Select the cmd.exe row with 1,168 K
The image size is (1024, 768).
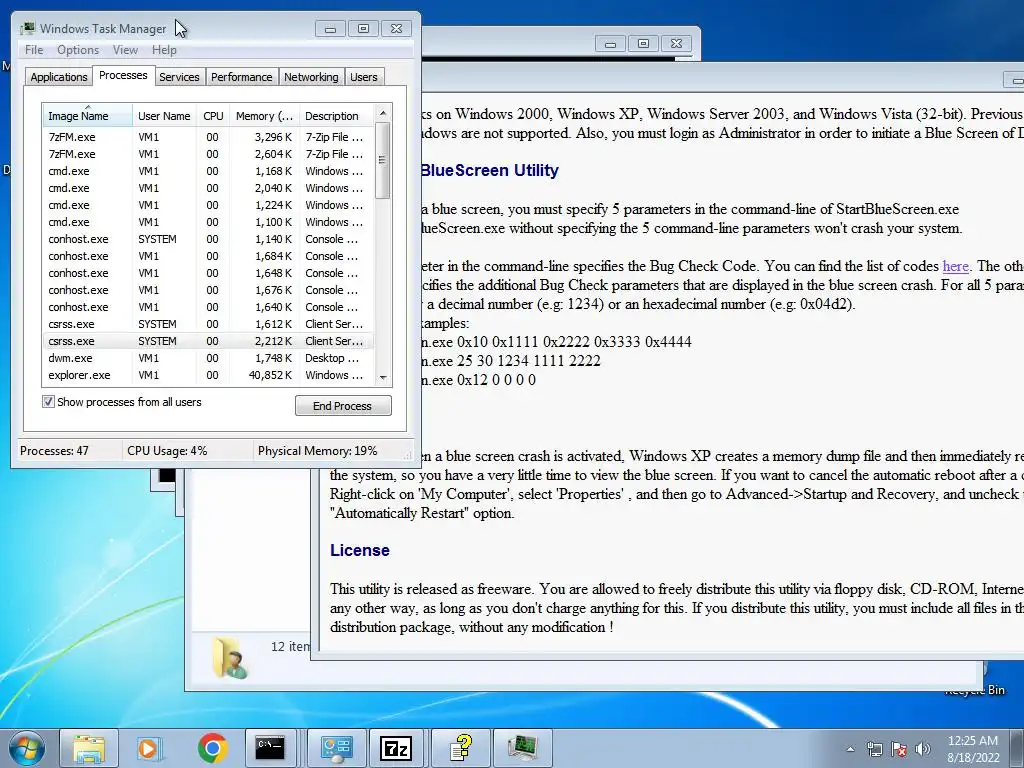[208, 171]
